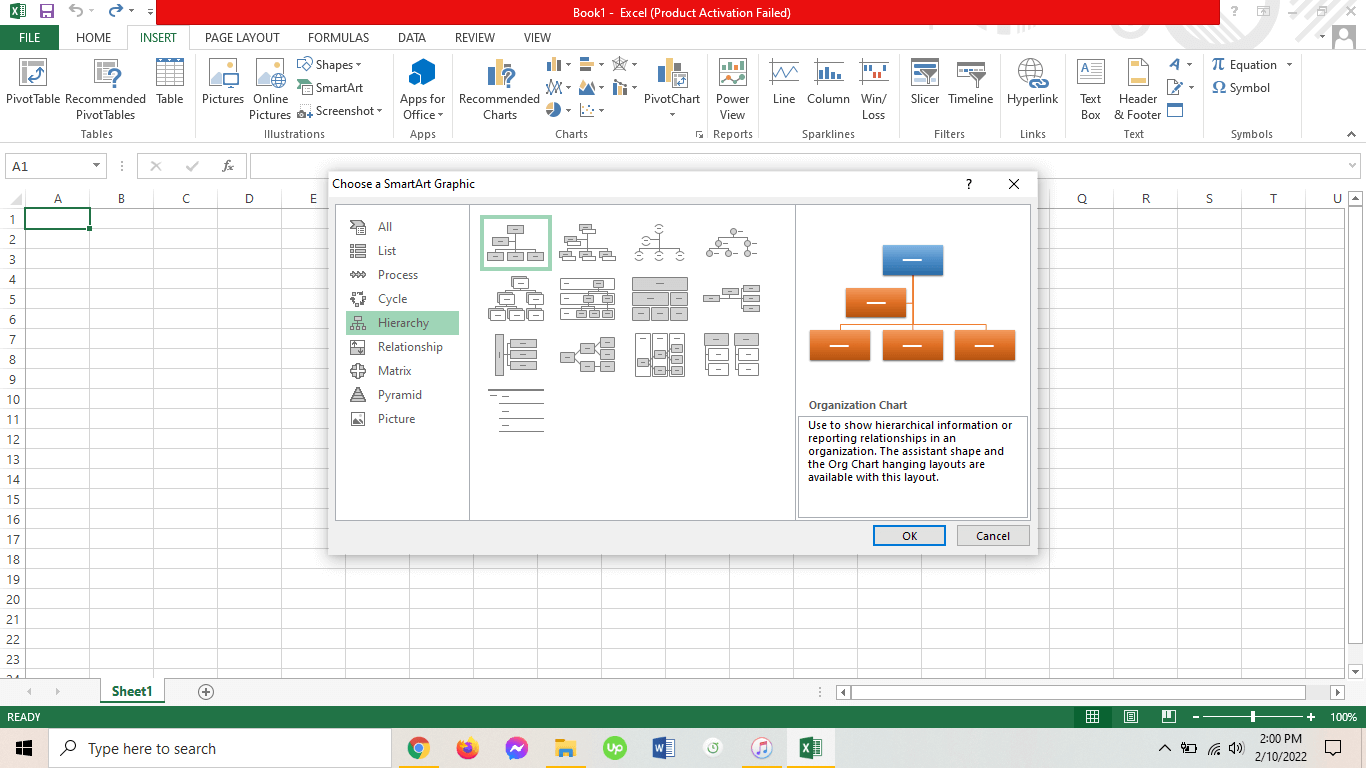
Task: Choose the Horizontal Multi-Level Hierarchy layout
Action: [516, 355]
